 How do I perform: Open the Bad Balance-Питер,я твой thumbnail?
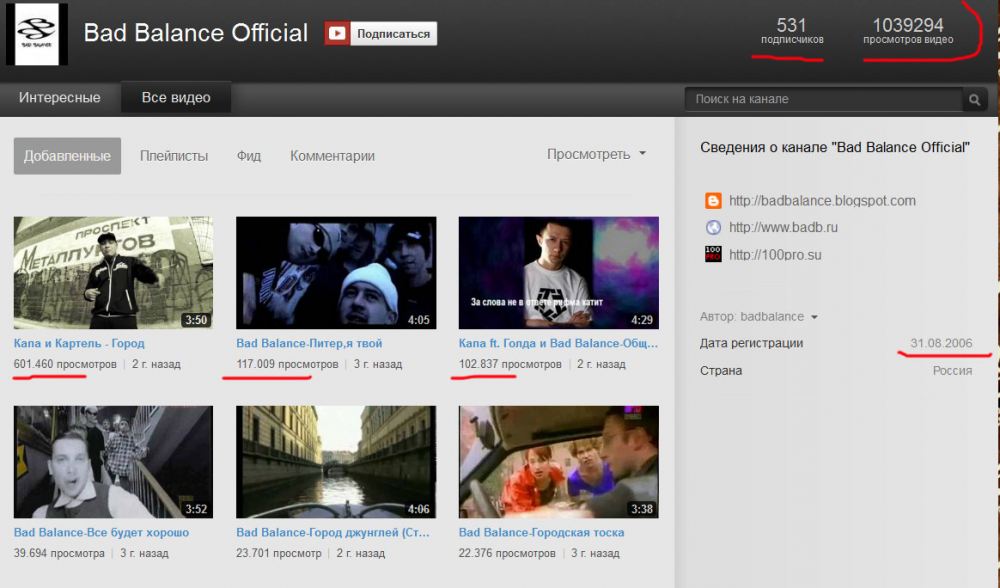pos(336,273)
